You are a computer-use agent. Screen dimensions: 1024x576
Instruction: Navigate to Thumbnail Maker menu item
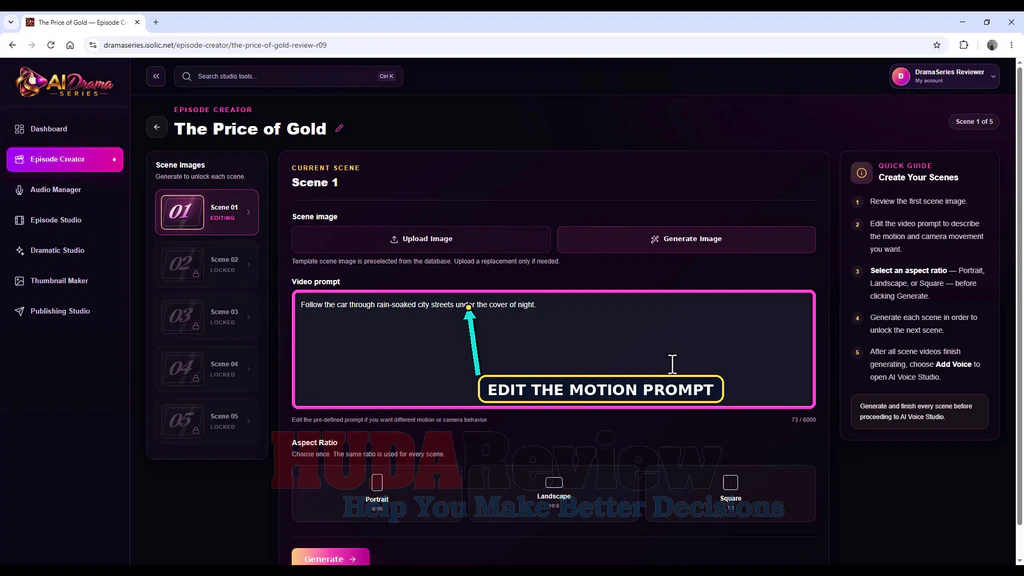tap(65, 281)
